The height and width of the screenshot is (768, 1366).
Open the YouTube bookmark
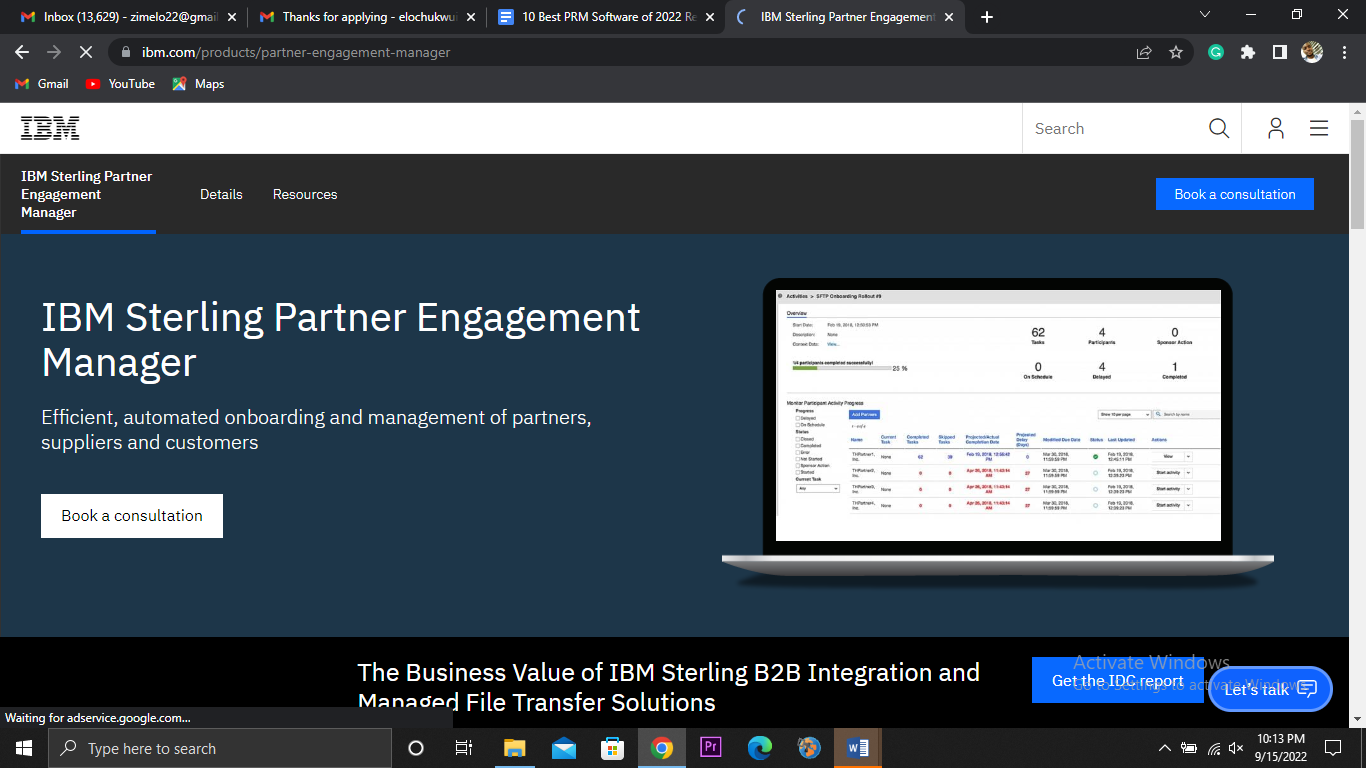pyautogui.click(x=120, y=84)
